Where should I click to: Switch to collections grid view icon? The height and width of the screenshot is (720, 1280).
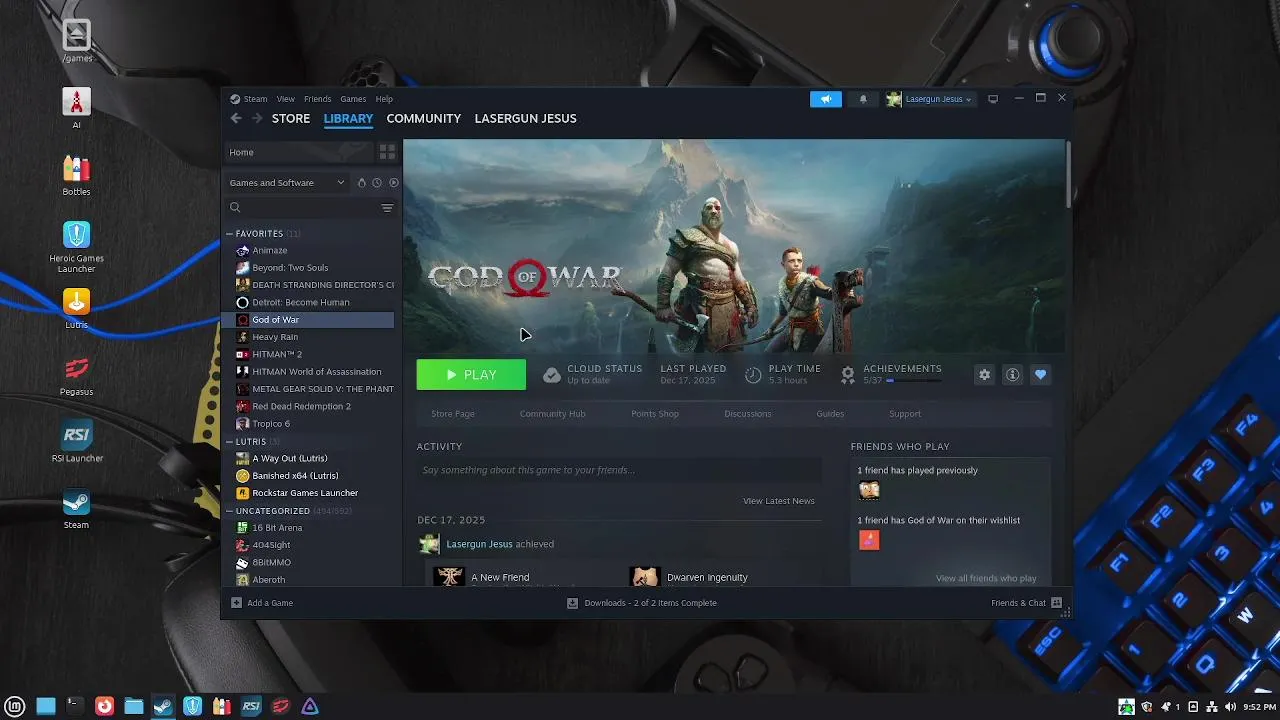(x=387, y=152)
